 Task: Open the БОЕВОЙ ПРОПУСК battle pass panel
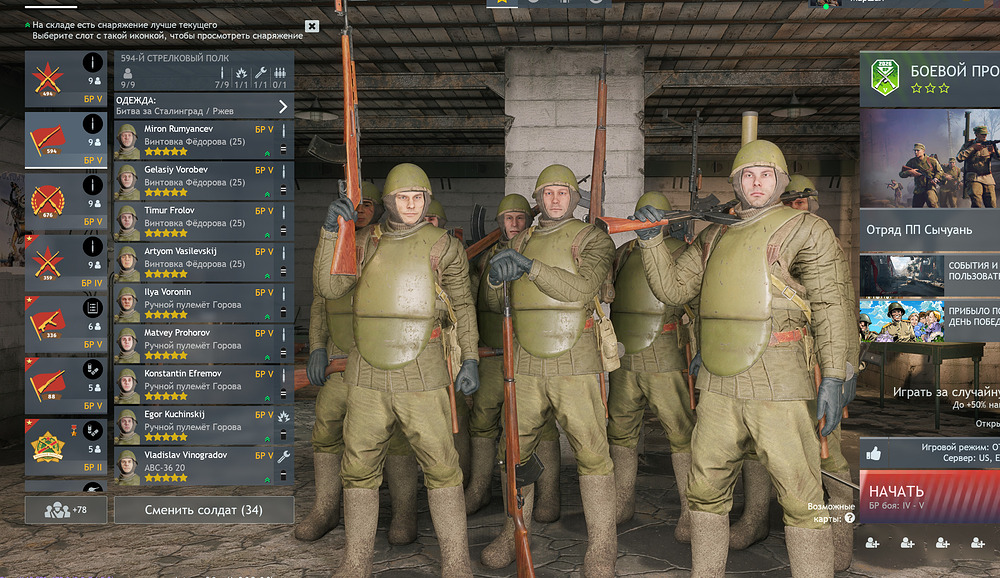pyautogui.click(x=930, y=79)
